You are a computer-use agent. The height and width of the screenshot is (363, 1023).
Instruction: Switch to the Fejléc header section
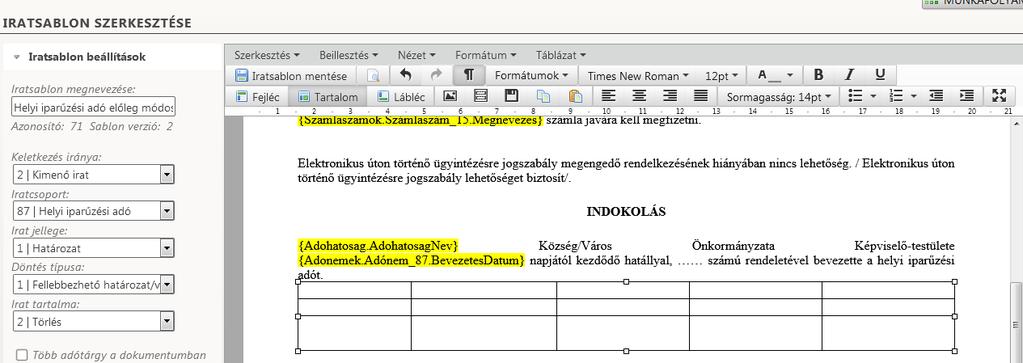(x=258, y=97)
